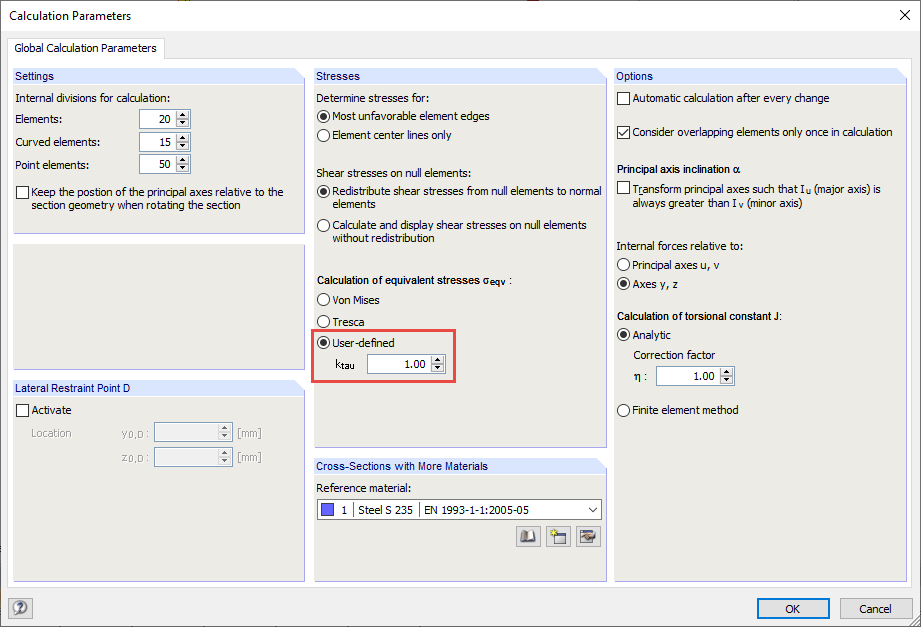Image resolution: width=921 pixels, height=627 pixels.
Task: Enable Automatic calculation after every change
Action: coord(623,98)
